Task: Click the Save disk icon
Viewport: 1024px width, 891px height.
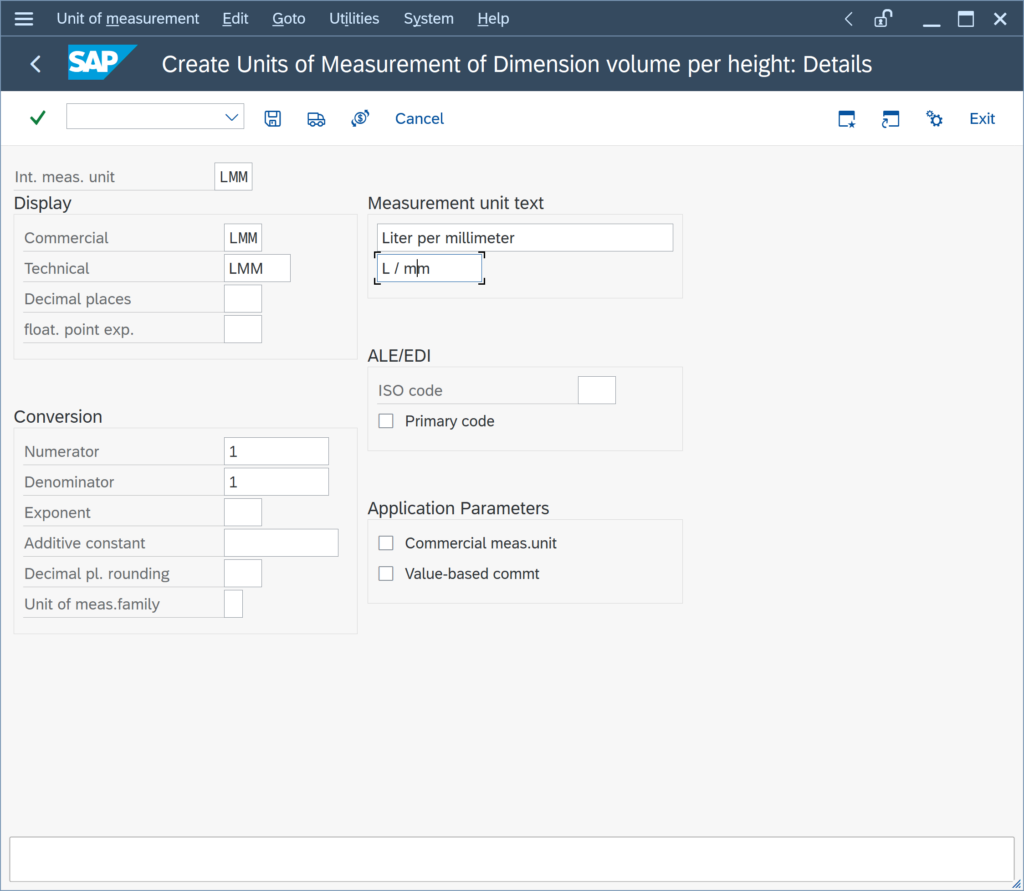Action: tap(272, 118)
